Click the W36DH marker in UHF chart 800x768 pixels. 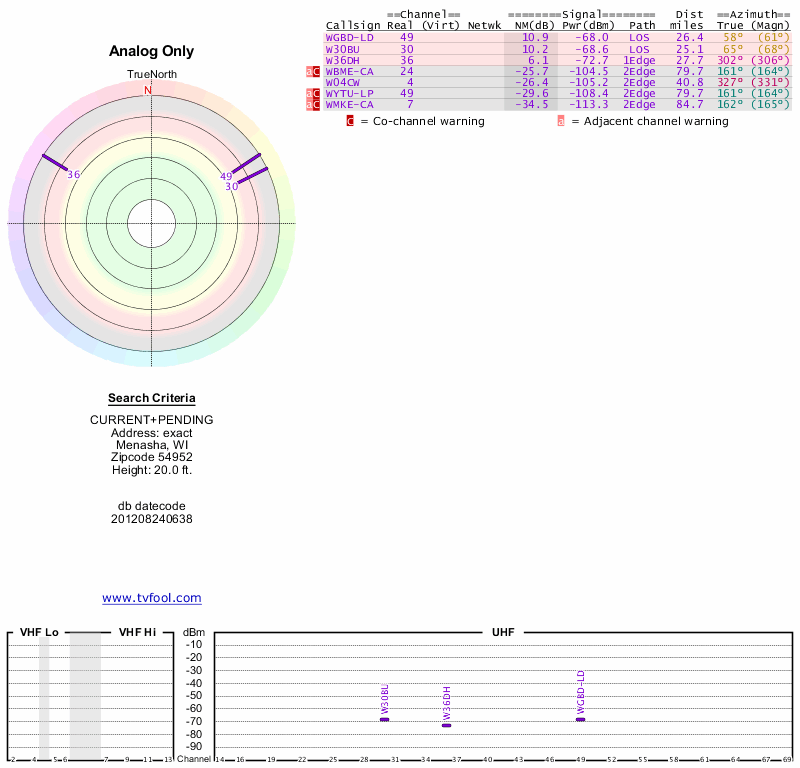pos(446,725)
